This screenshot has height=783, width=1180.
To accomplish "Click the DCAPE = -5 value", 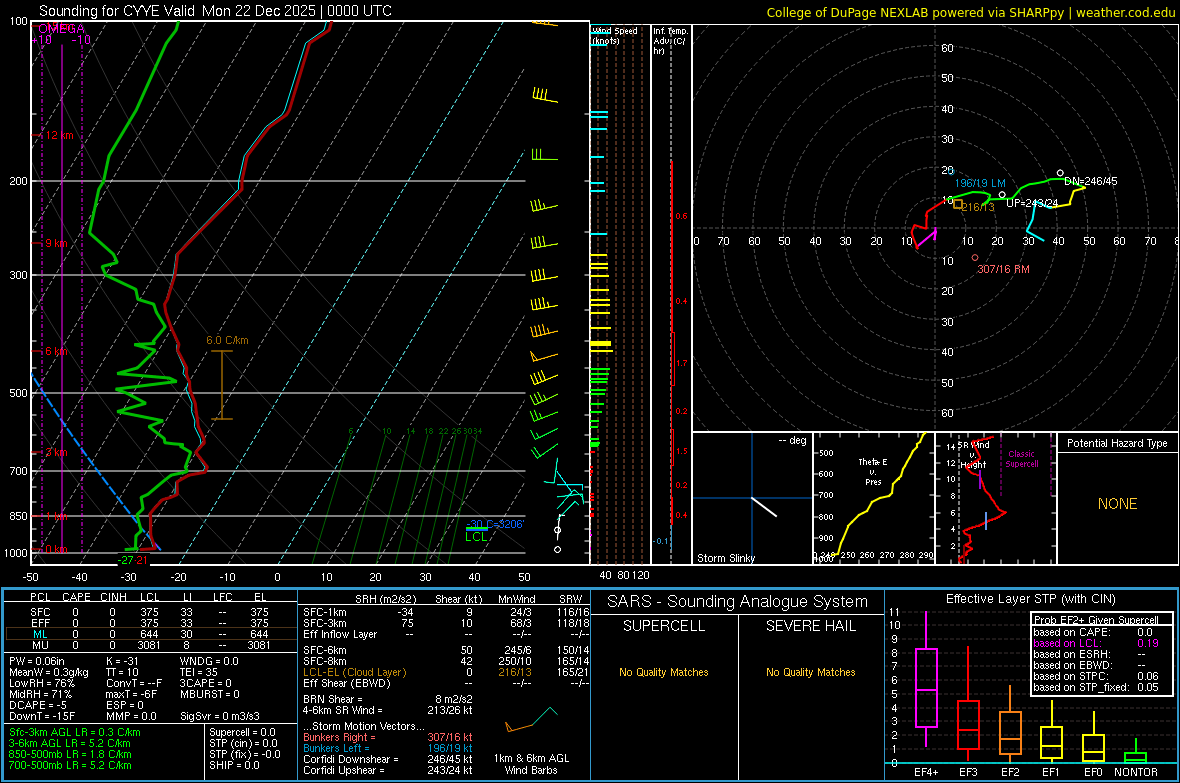I will pyautogui.click(x=38, y=705).
